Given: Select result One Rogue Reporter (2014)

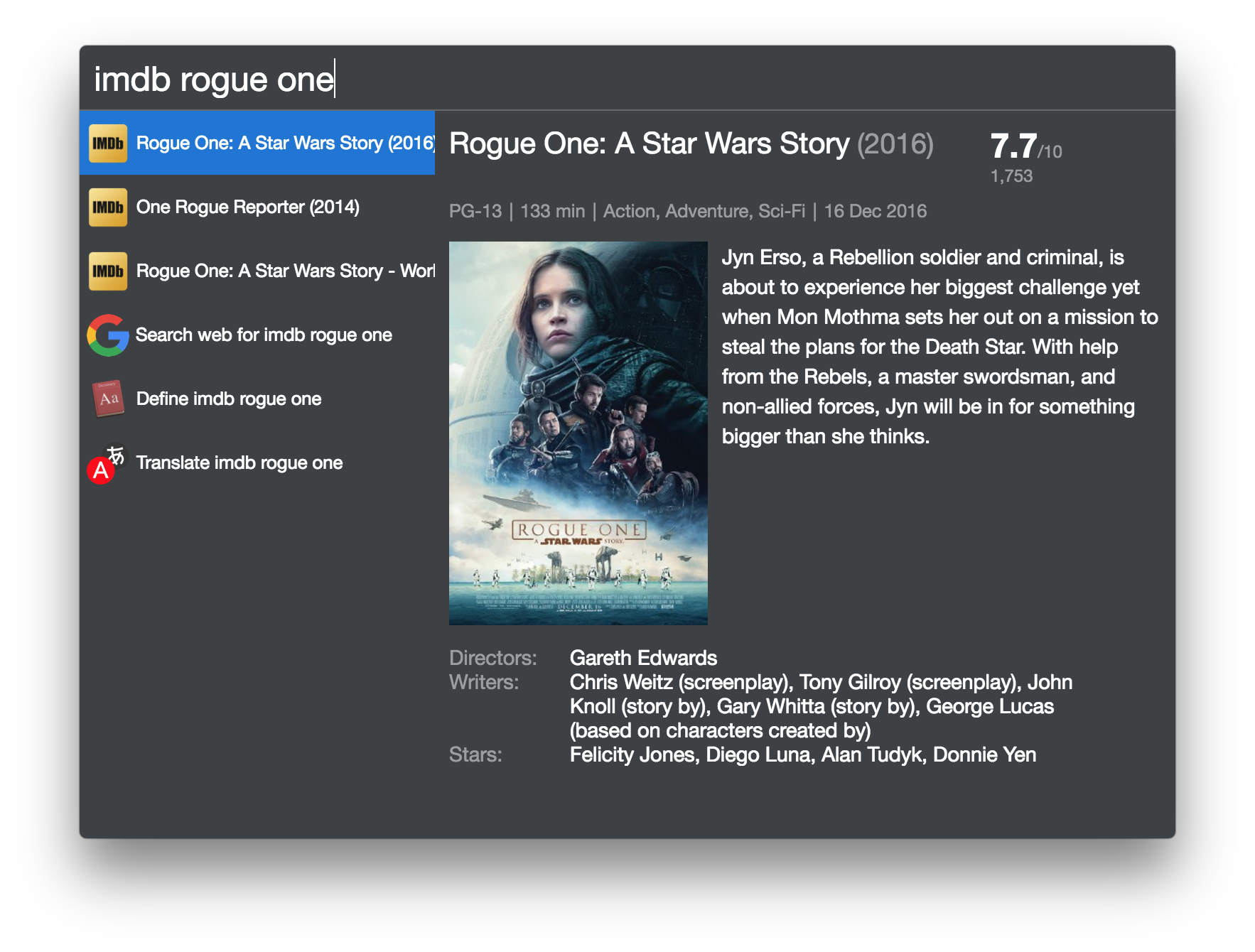Looking at the screenshot, I should (257, 207).
